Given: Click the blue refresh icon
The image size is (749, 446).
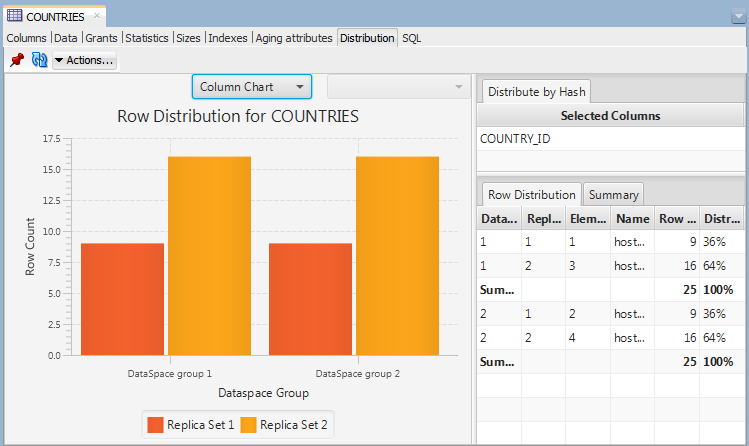Looking at the screenshot, I should click(x=39, y=60).
